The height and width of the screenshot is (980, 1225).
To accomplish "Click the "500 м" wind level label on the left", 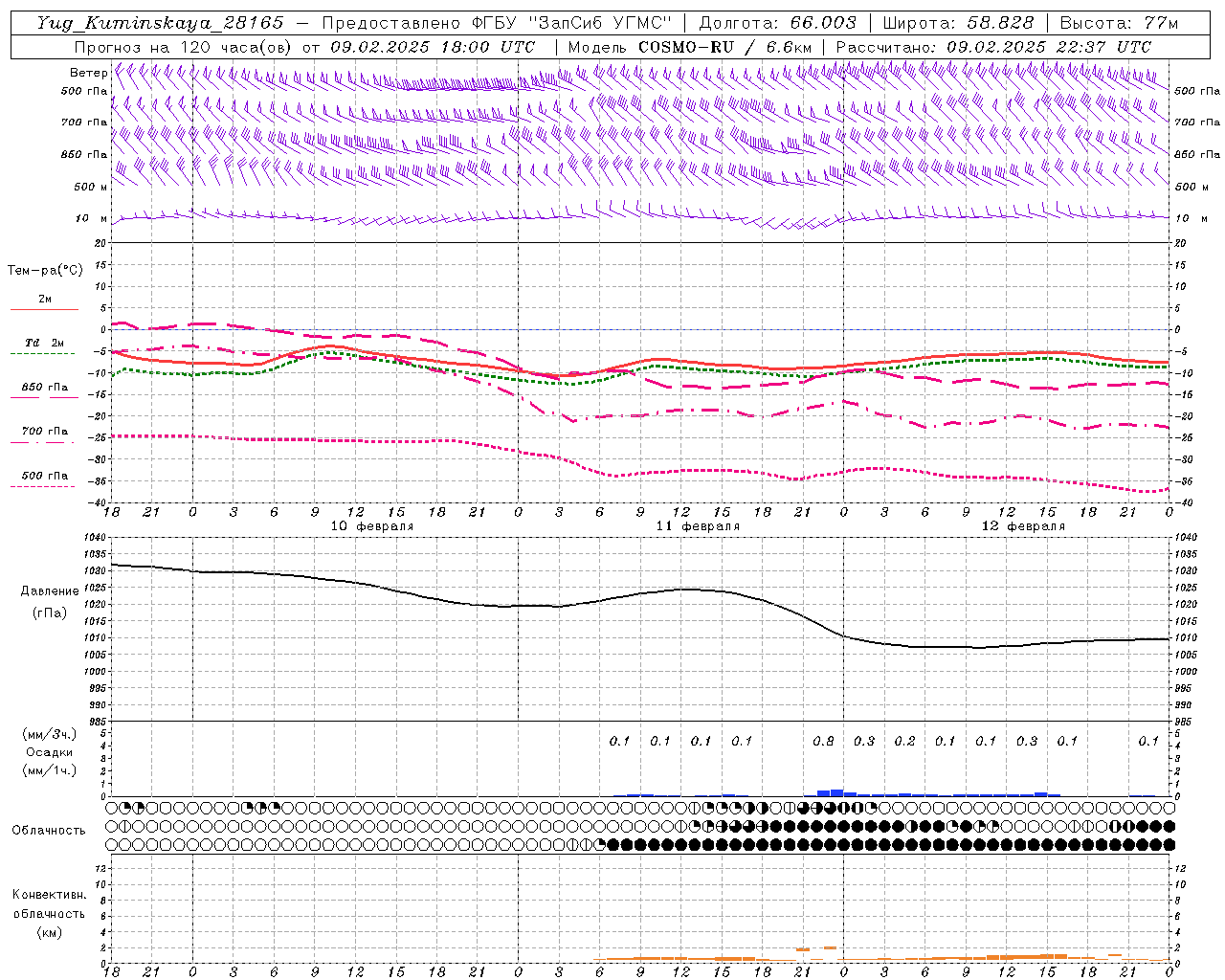I will [x=91, y=187].
